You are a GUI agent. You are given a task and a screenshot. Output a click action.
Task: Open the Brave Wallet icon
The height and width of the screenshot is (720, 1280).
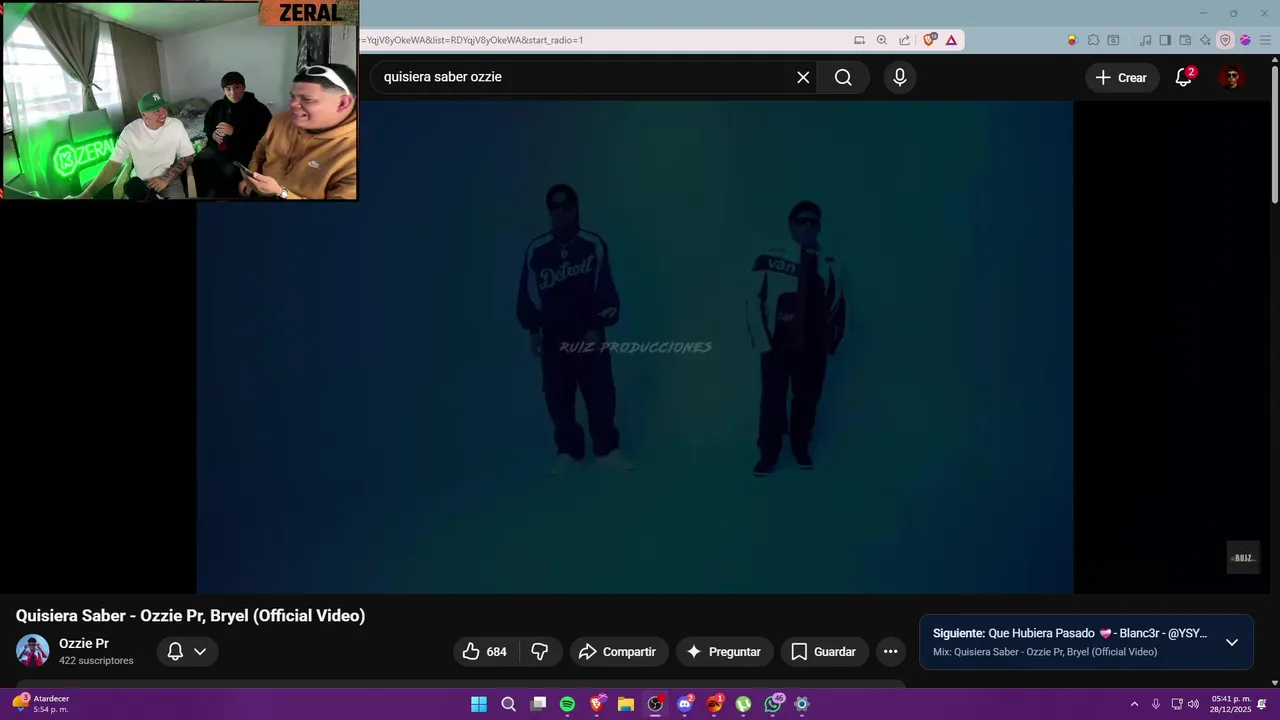pyautogui.click(x=1185, y=40)
